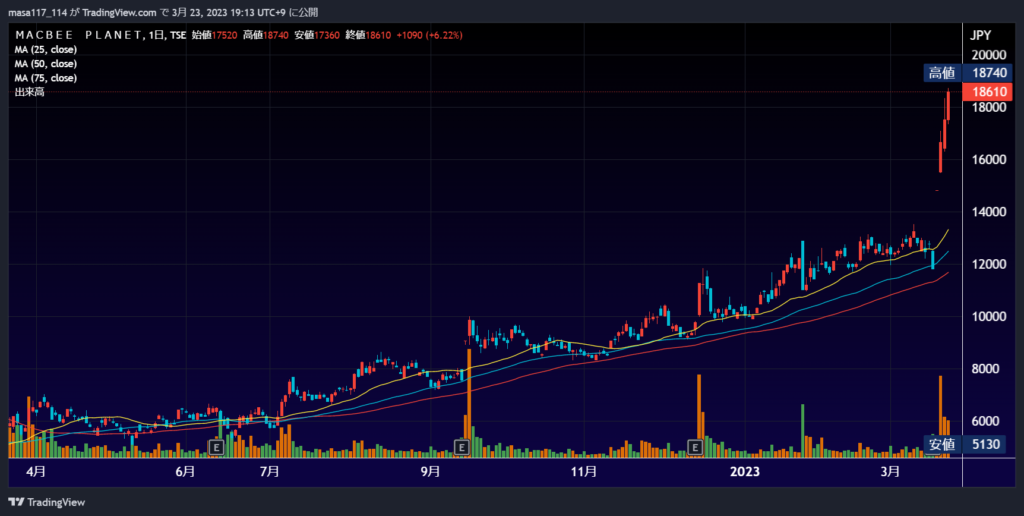Click the 10000 price axis value

989,316
